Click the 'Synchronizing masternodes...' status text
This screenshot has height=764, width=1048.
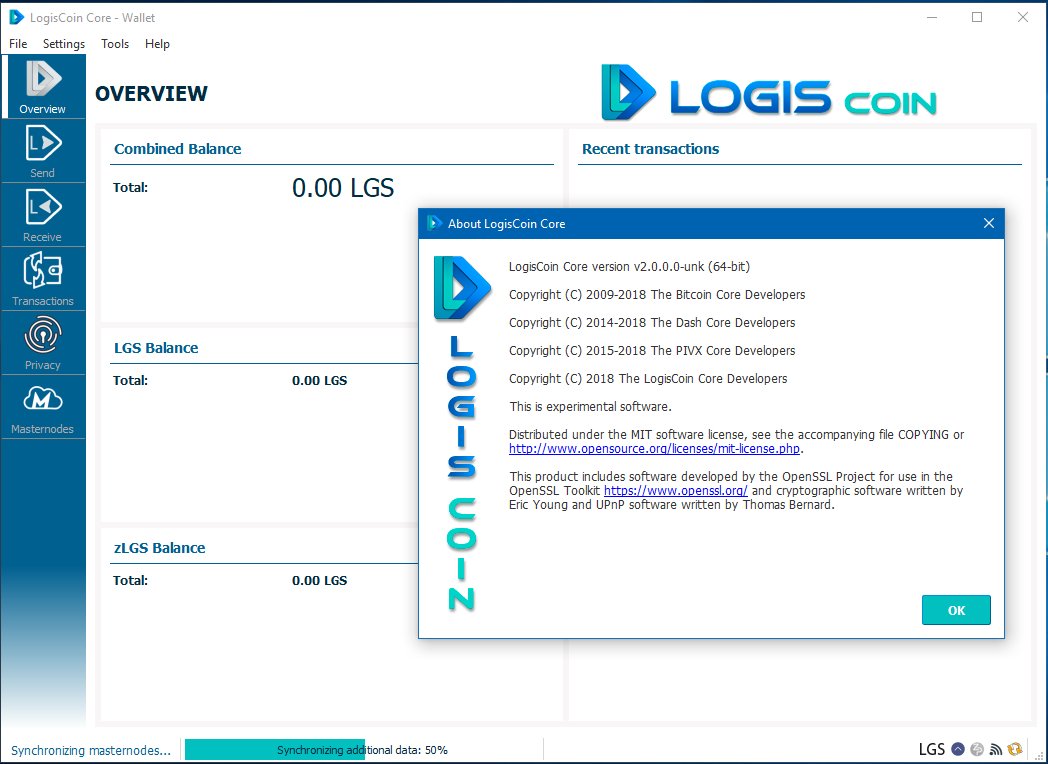pos(91,750)
